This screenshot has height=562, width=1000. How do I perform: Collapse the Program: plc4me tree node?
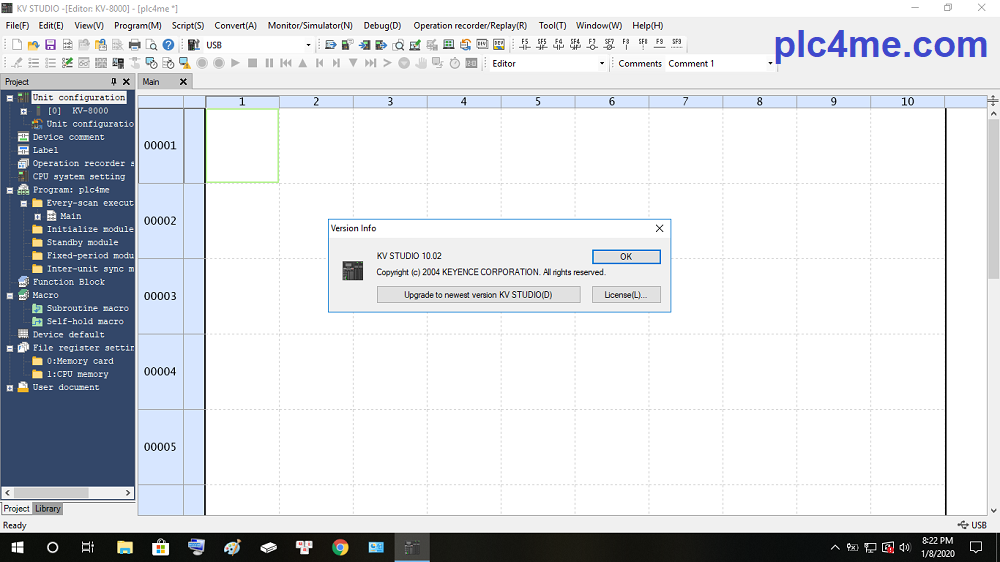[x=10, y=190]
